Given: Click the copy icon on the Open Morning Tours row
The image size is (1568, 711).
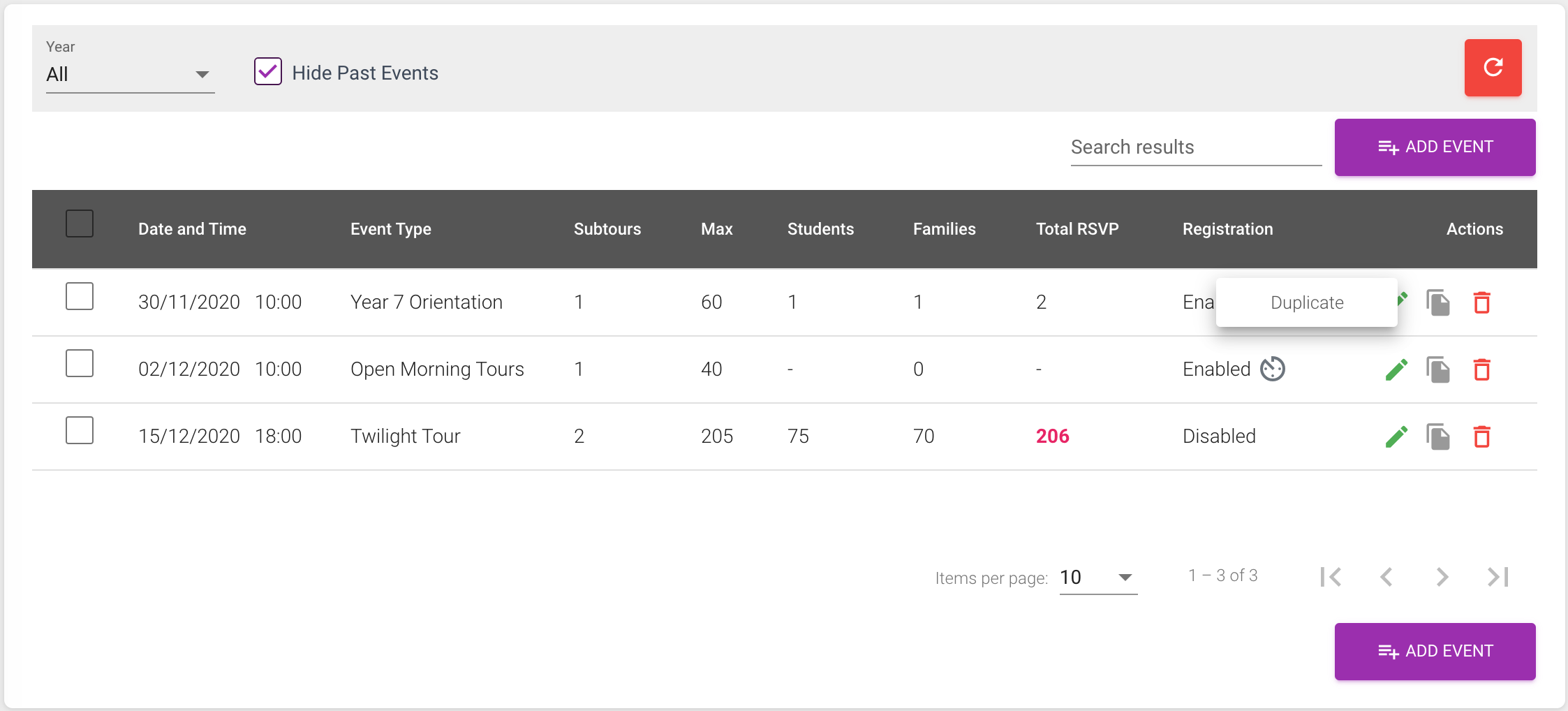Looking at the screenshot, I should tap(1438, 369).
